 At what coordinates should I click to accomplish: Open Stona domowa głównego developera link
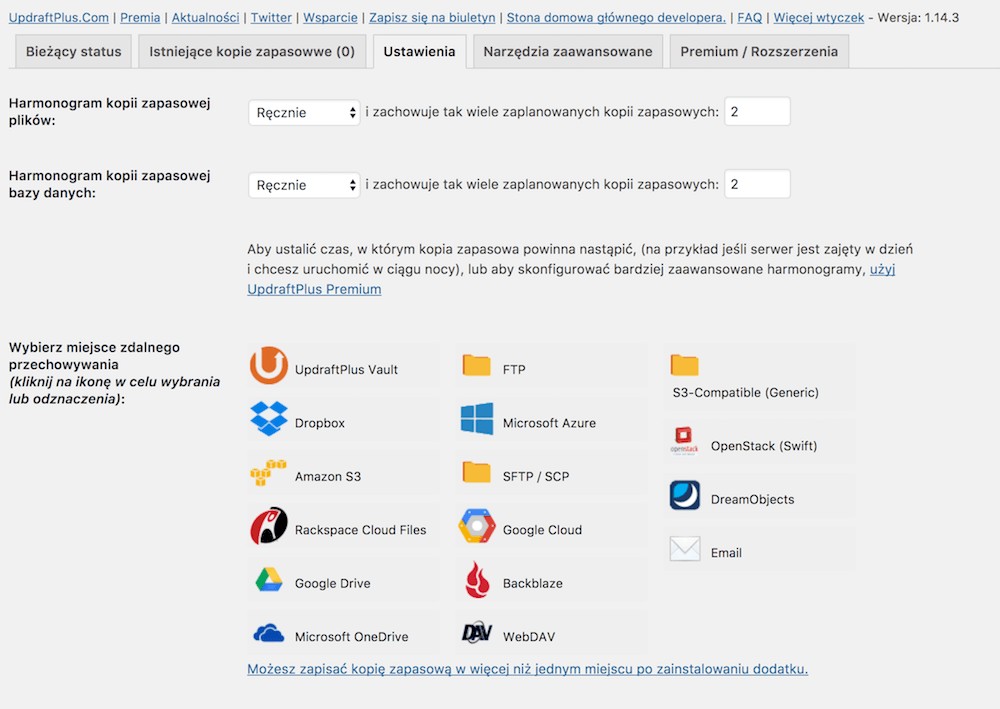click(x=616, y=18)
